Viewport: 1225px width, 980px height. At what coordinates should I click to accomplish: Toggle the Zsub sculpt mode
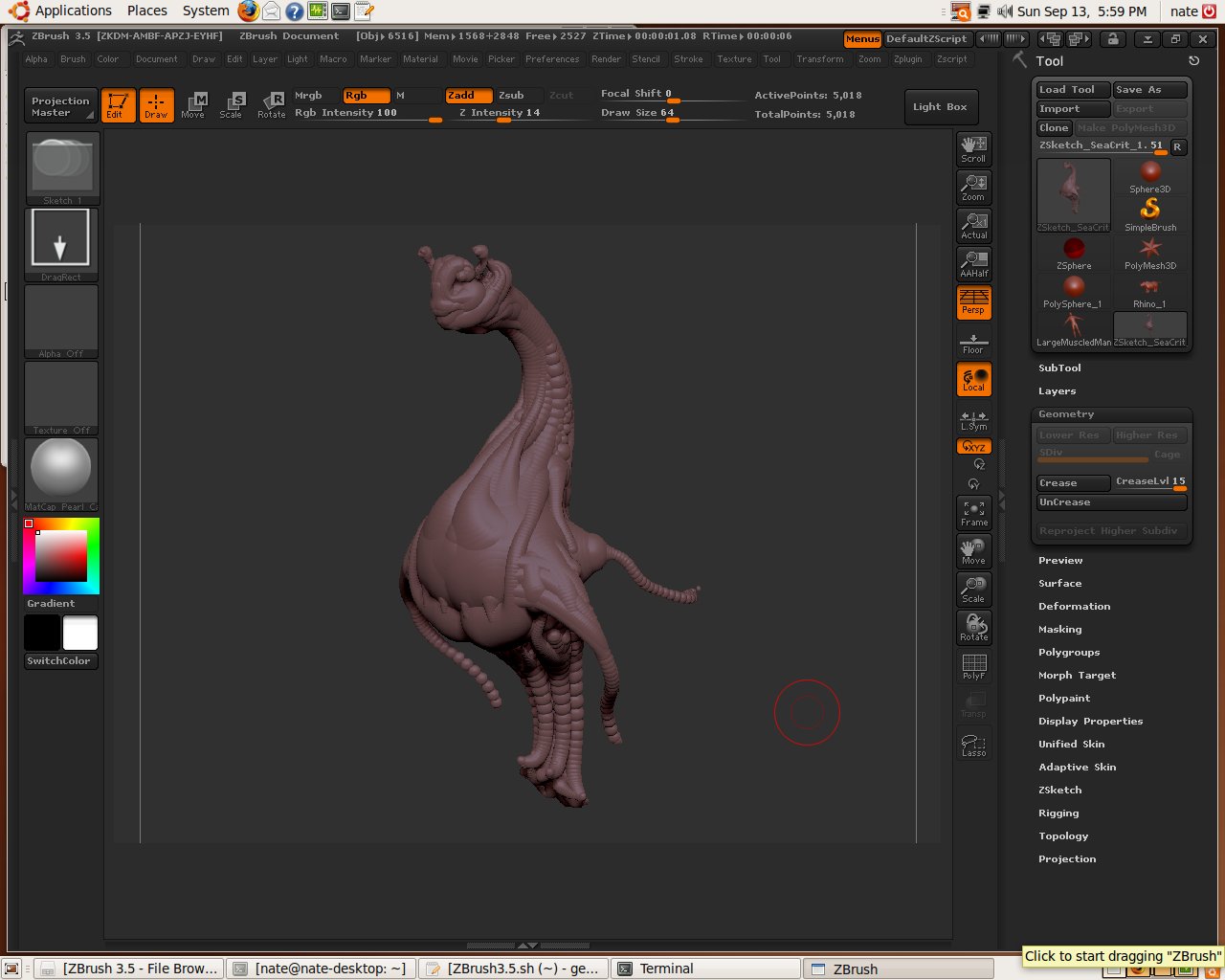coord(512,96)
